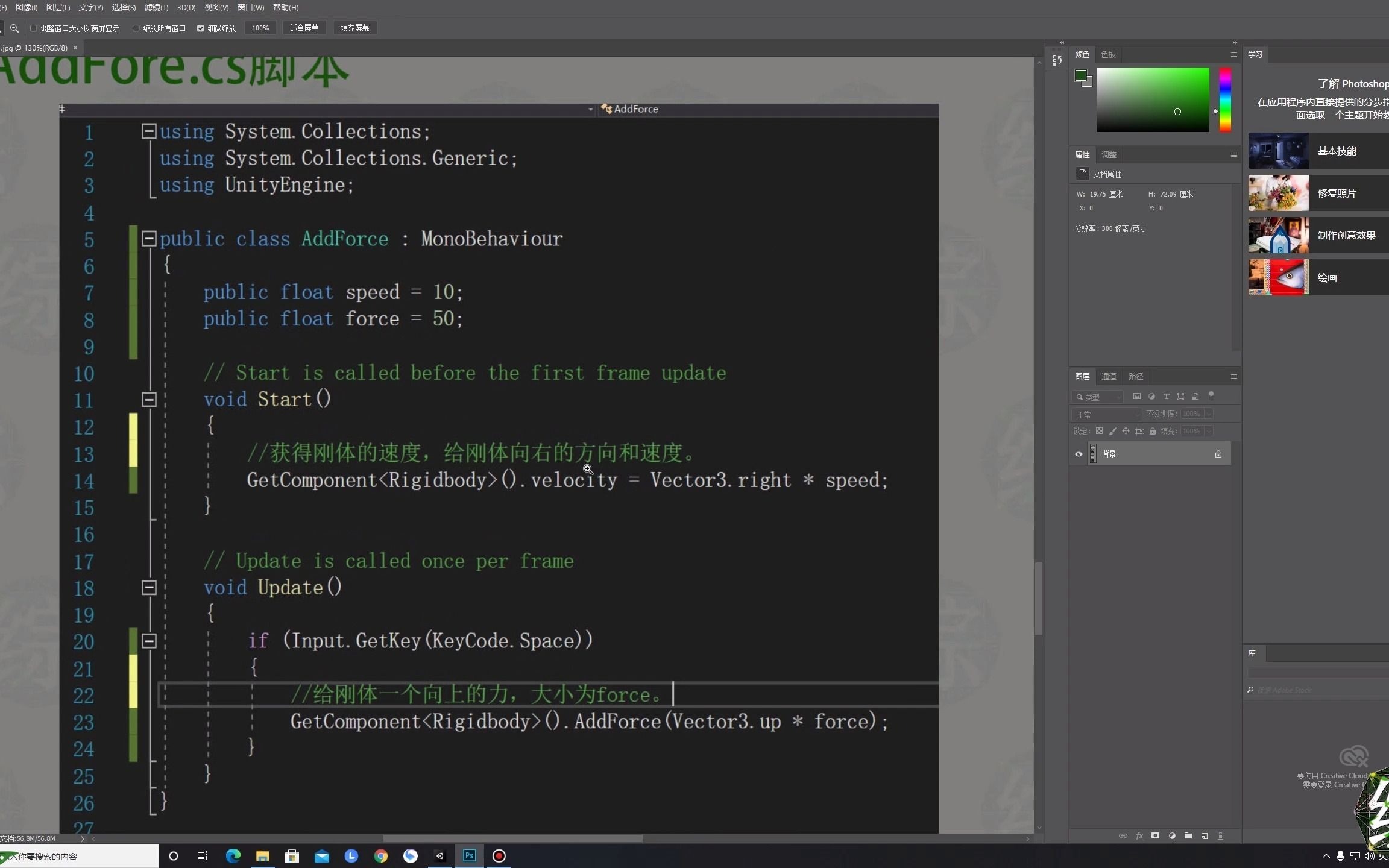Hide the 背景 layer with eye icon
The width and height of the screenshot is (1389, 868).
click(1079, 454)
